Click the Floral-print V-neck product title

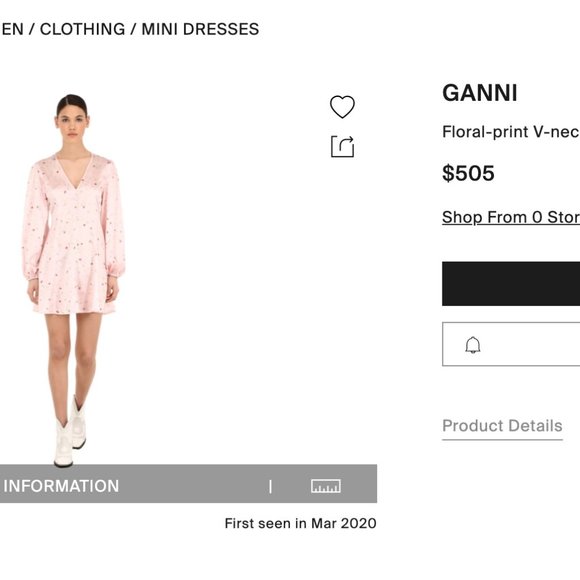511,132
